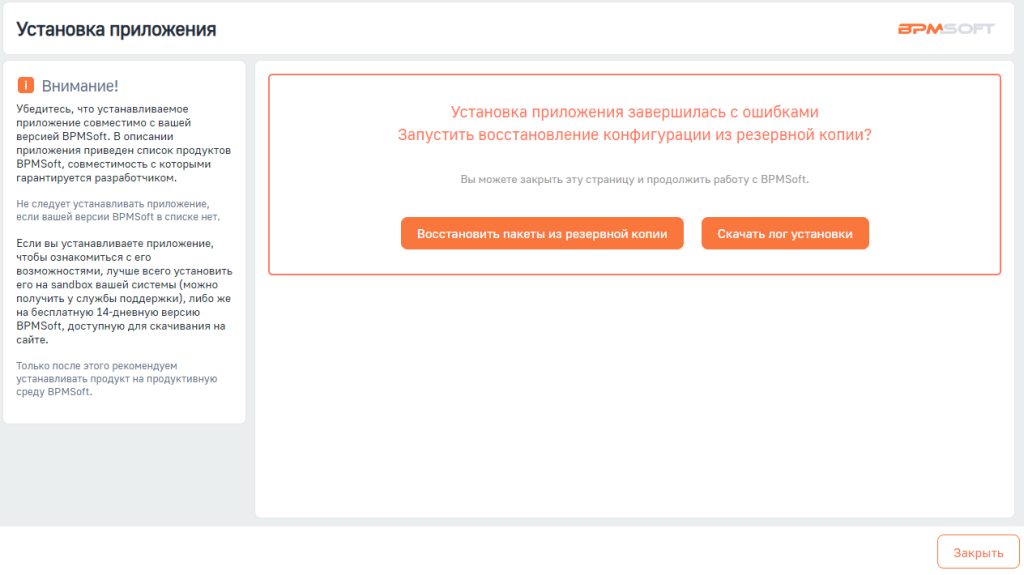Click the BPMSoft logo
The image size is (1024, 575).
(946, 29)
